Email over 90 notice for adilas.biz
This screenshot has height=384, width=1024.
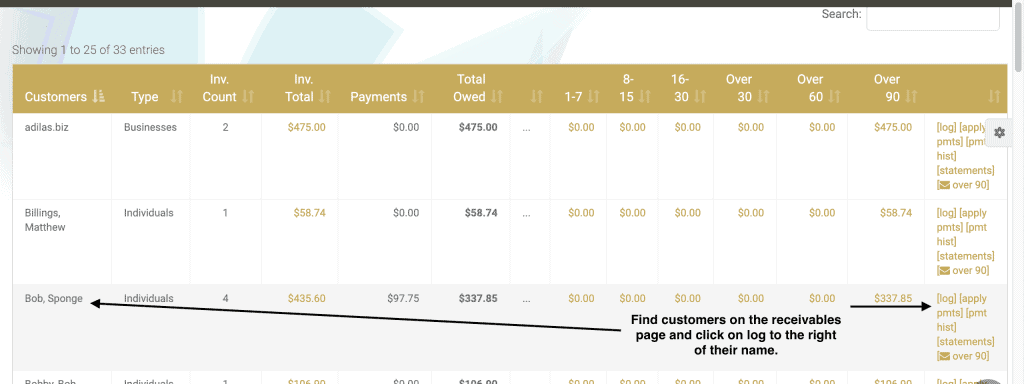pyautogui.click(x=963, y=185)
